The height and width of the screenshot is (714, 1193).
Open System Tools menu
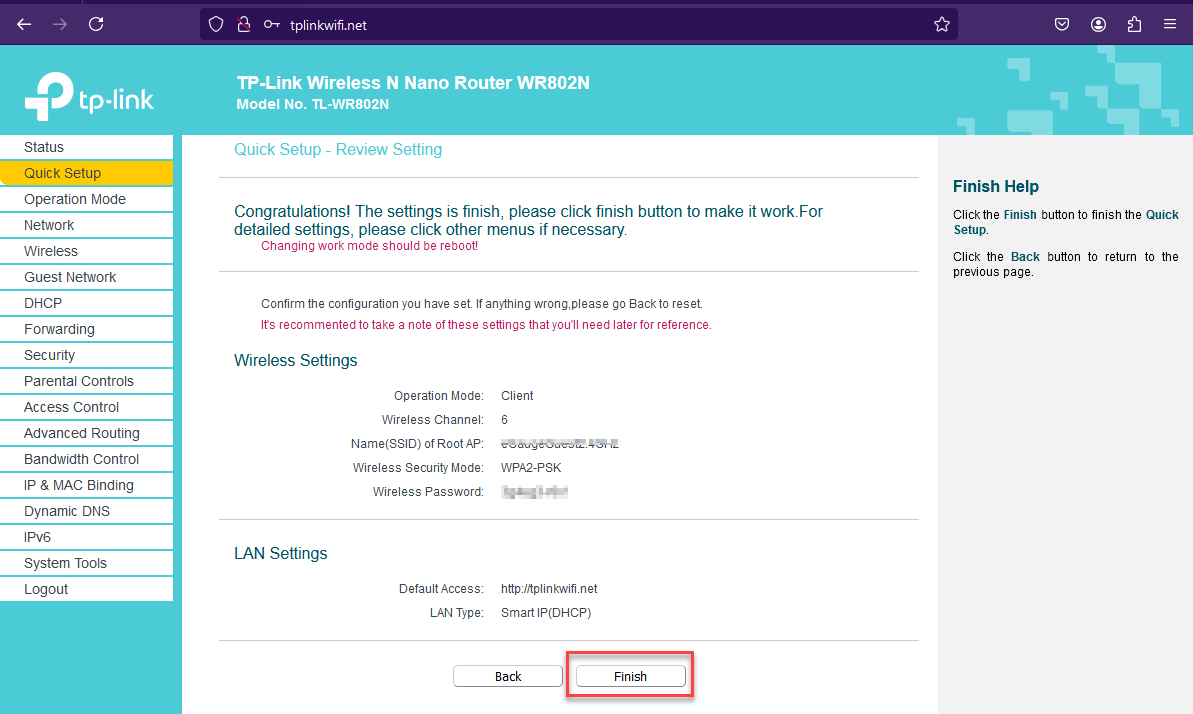(87, 563)
